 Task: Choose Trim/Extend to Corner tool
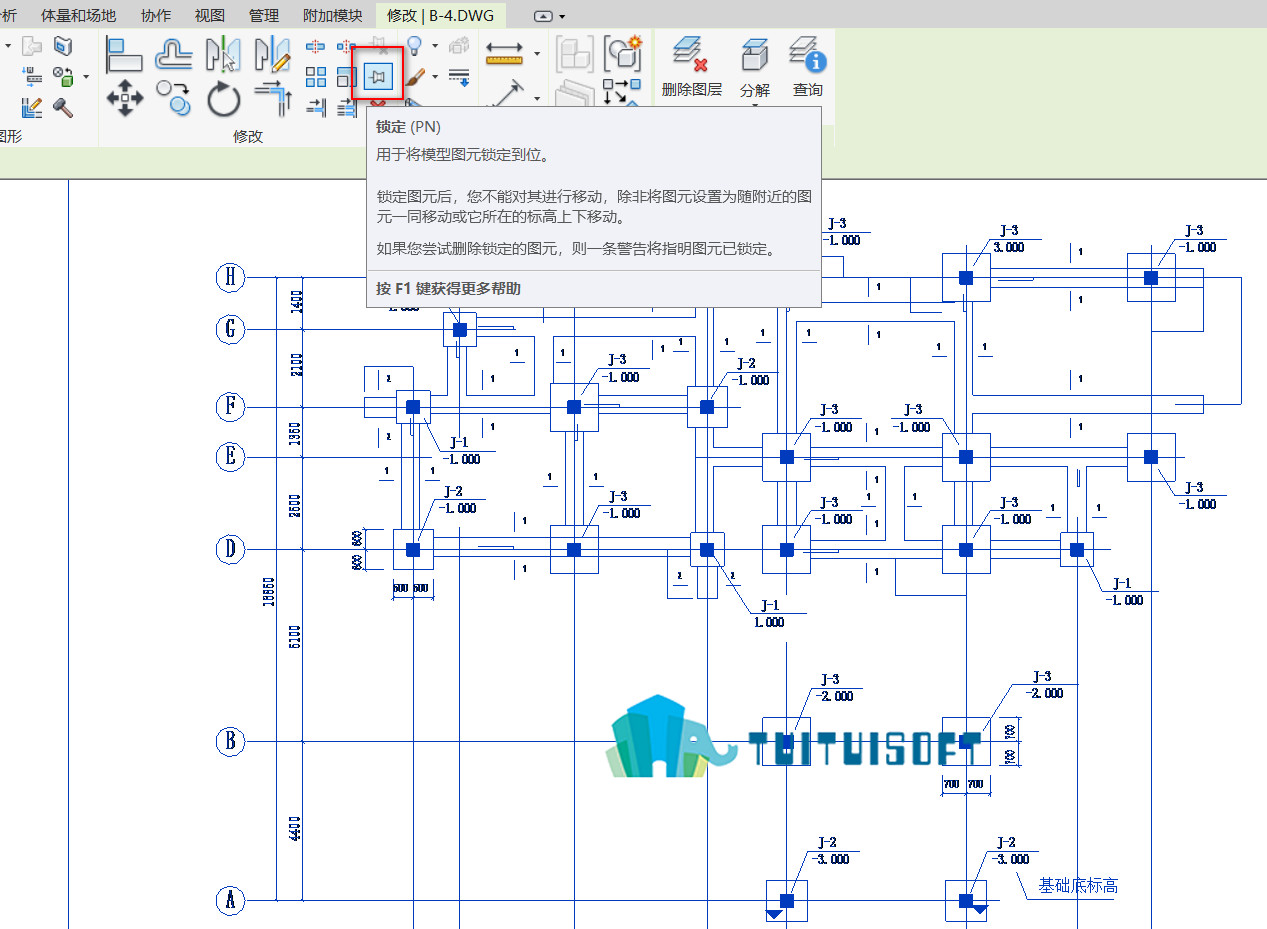point(272,99)
